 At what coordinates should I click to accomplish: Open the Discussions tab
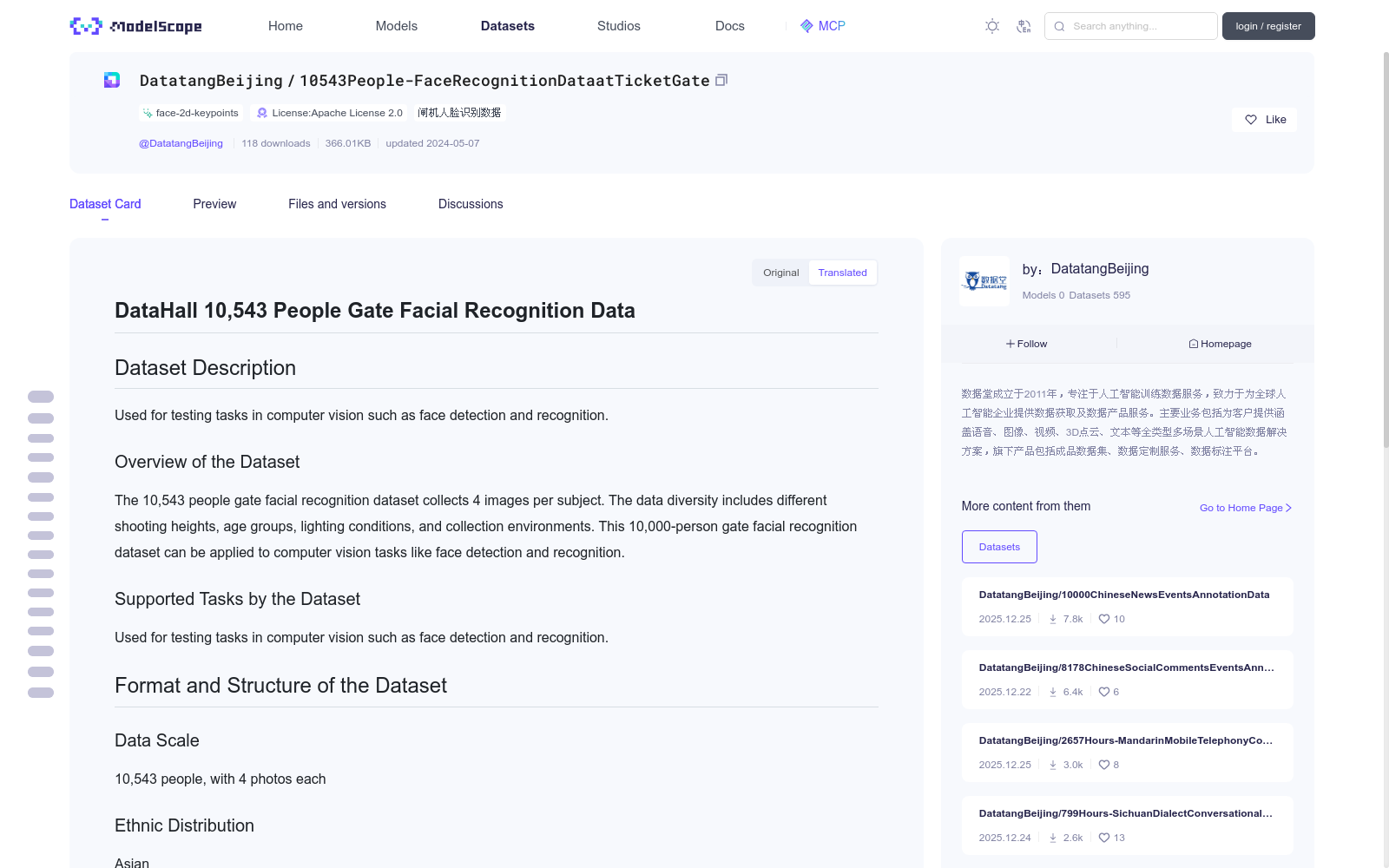click(x=471, y=204)
